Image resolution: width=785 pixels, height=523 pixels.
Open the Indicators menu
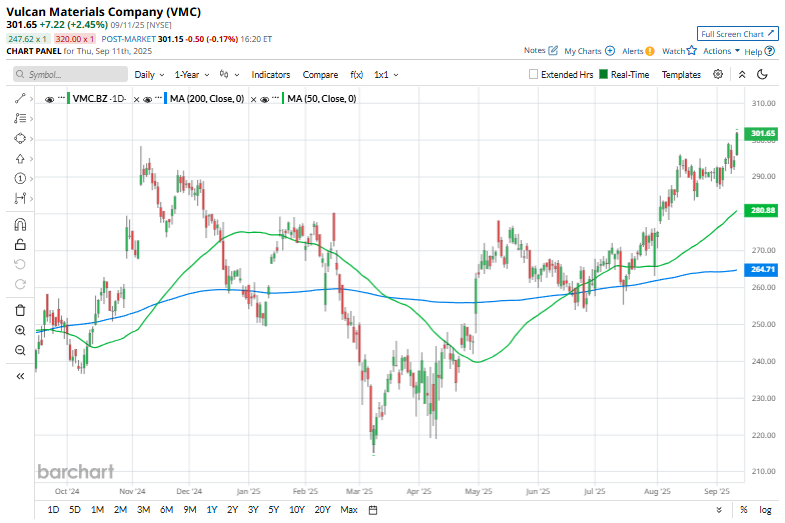click(x=271, y=75)
